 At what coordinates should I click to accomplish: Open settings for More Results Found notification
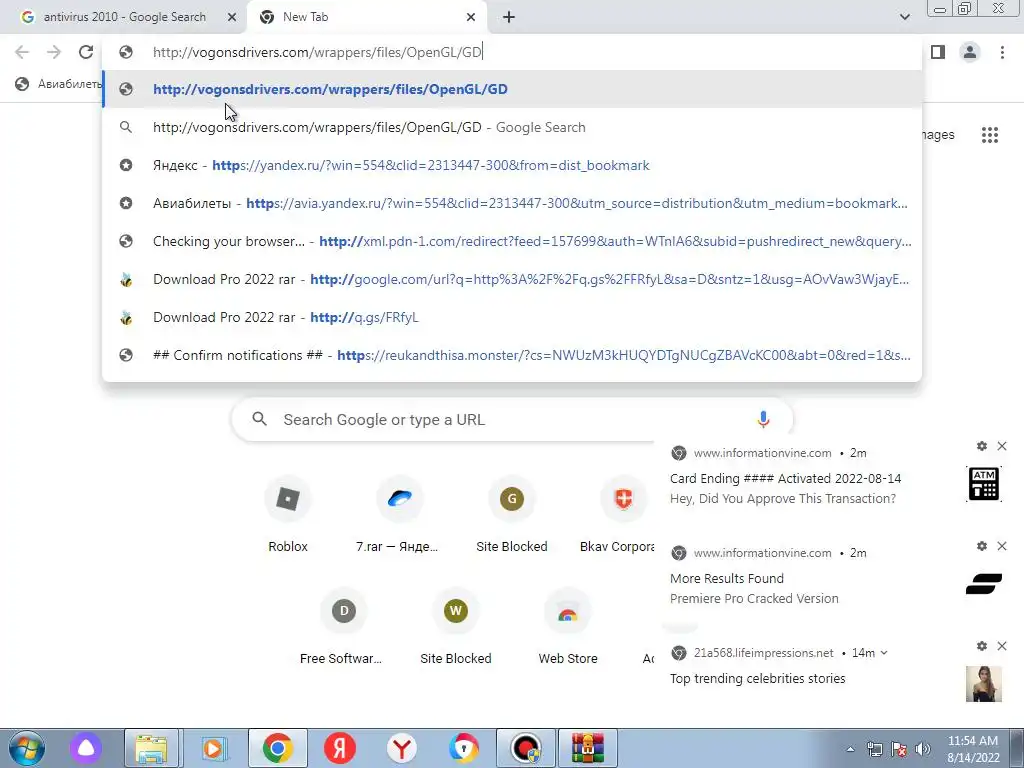(982, 546)
